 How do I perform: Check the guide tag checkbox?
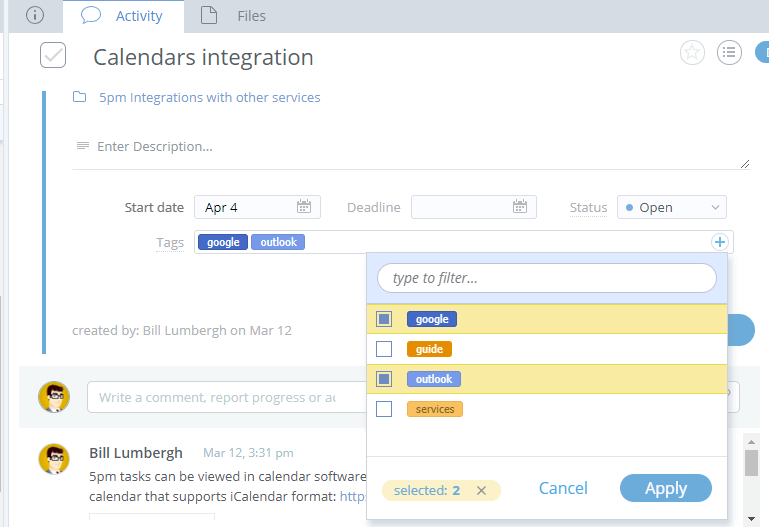point(384,349)
